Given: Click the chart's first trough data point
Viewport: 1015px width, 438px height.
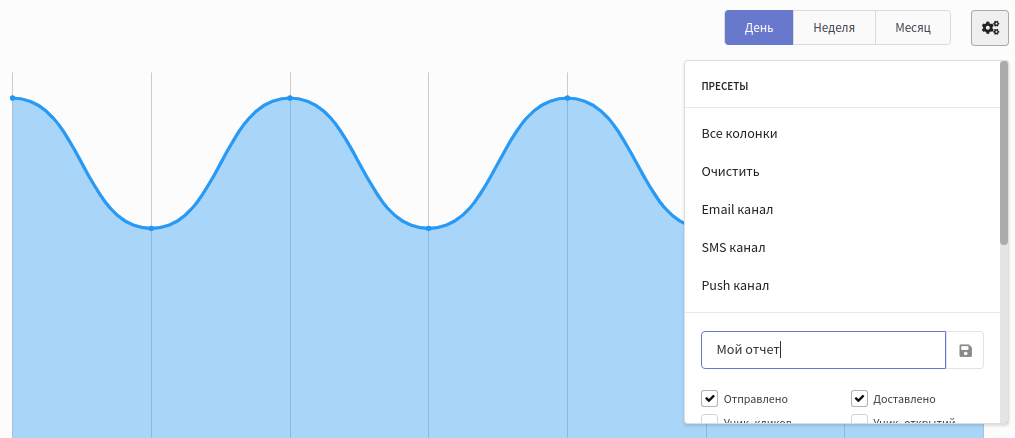Looking at the screenshot, I should 151,228.
